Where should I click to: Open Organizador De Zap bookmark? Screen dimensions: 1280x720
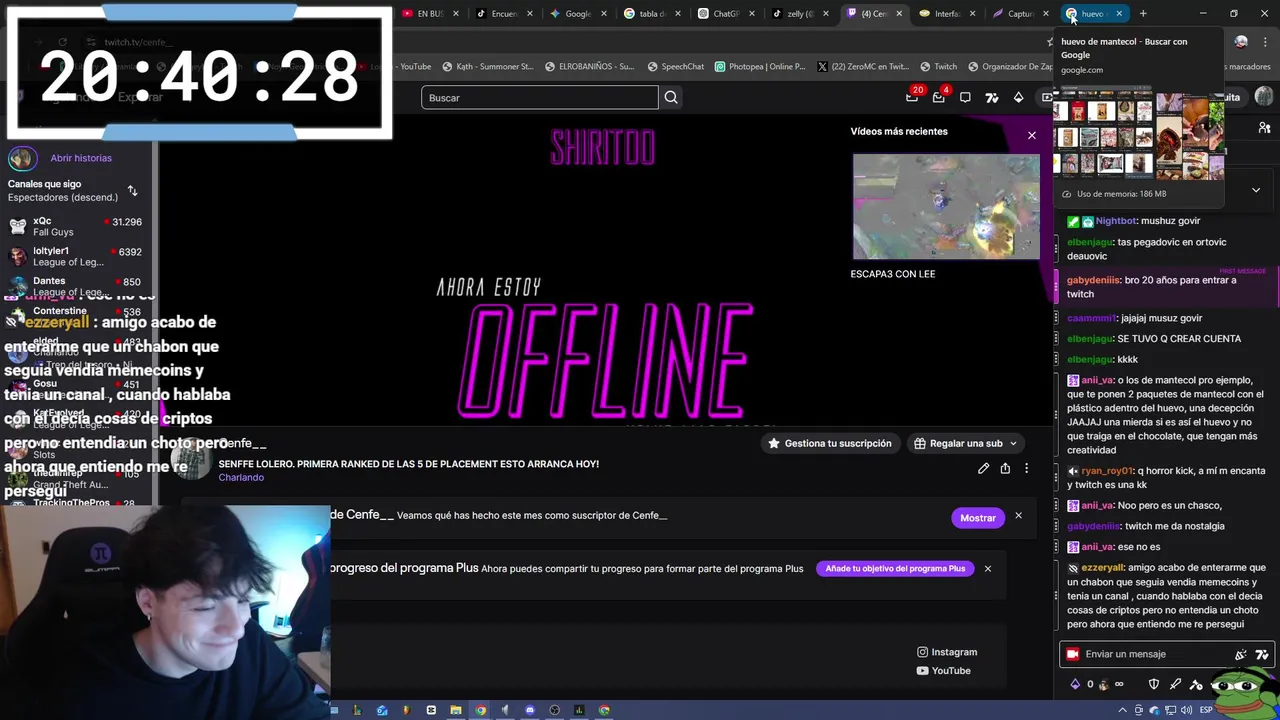coord(1011,67)
